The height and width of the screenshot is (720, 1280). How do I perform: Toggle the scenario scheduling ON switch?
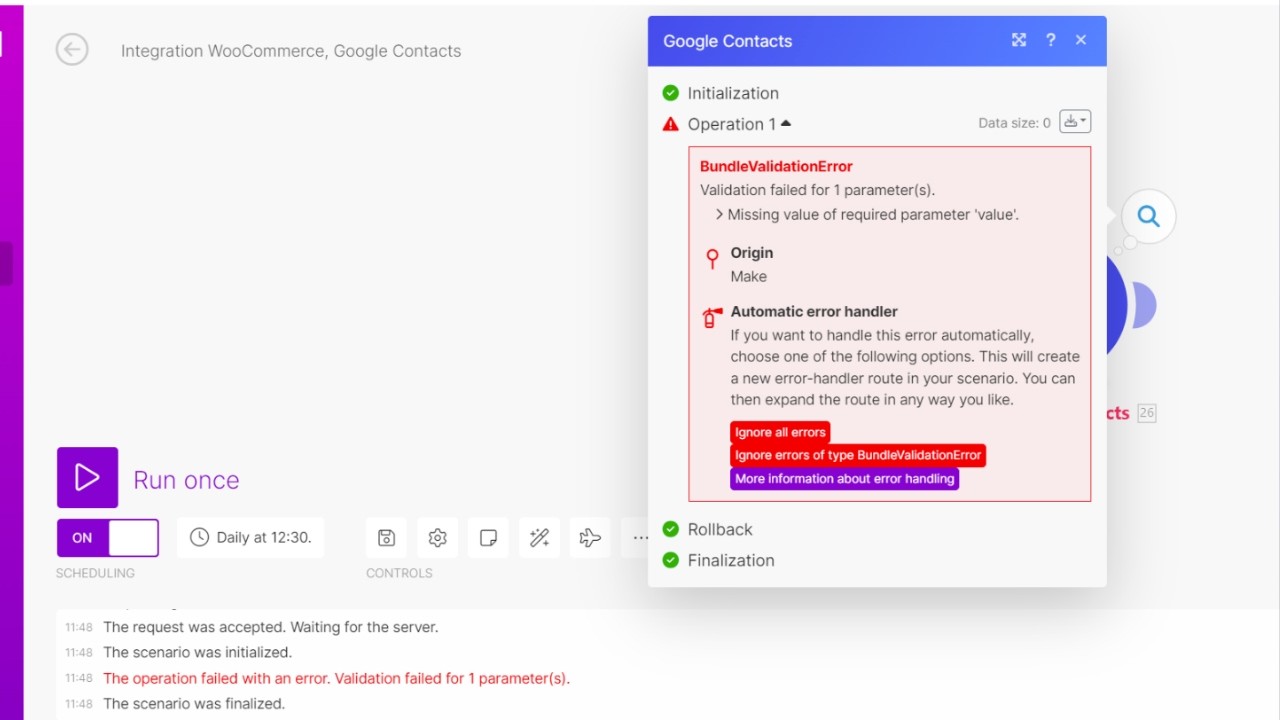[108, 538]
